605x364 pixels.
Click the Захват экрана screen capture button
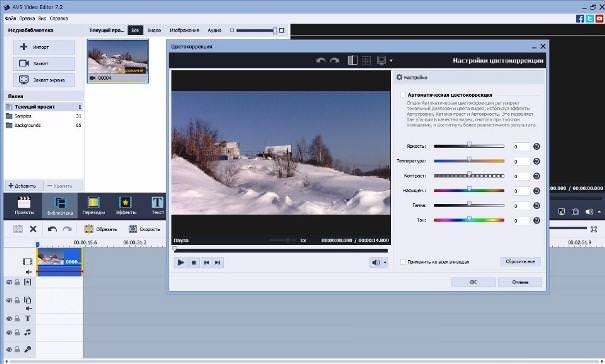(x=44, y=80)
